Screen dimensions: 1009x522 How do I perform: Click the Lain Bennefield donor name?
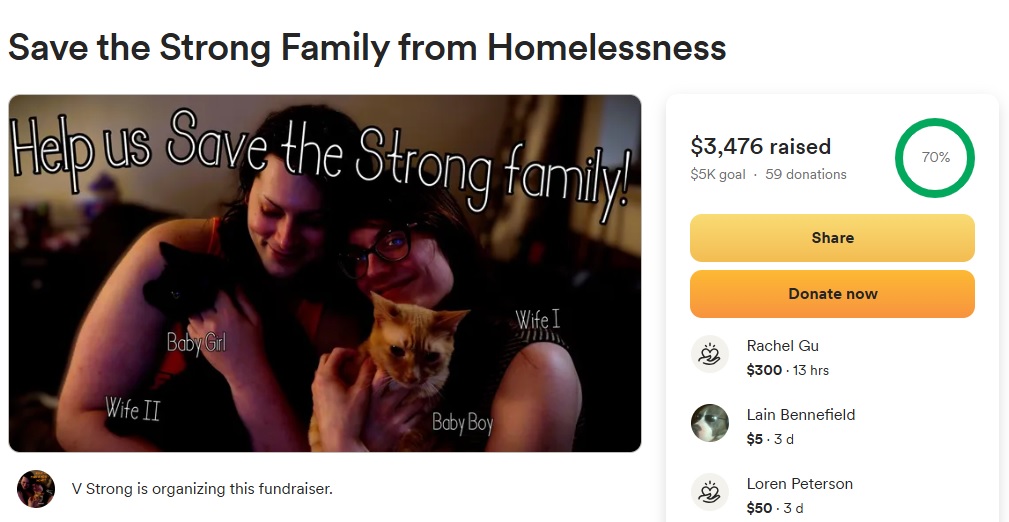click(x=801, y=415)
